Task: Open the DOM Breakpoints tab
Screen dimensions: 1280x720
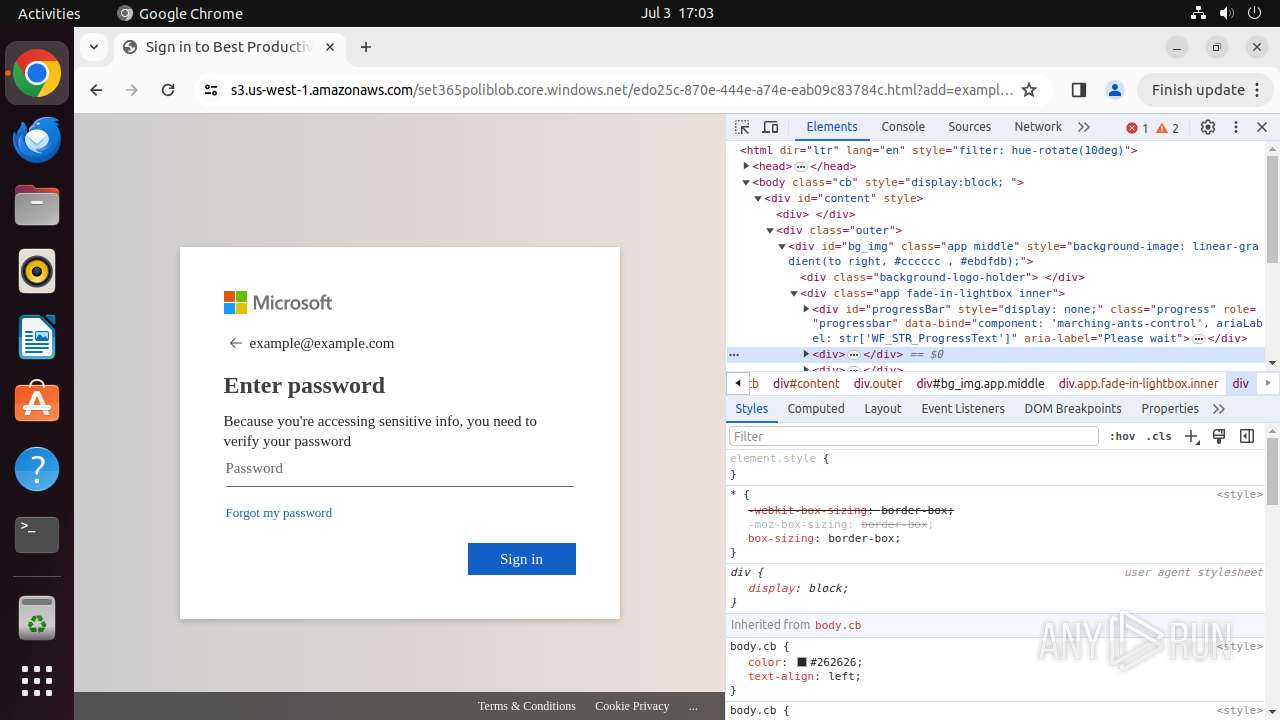Action: (x=1073, y=409)
